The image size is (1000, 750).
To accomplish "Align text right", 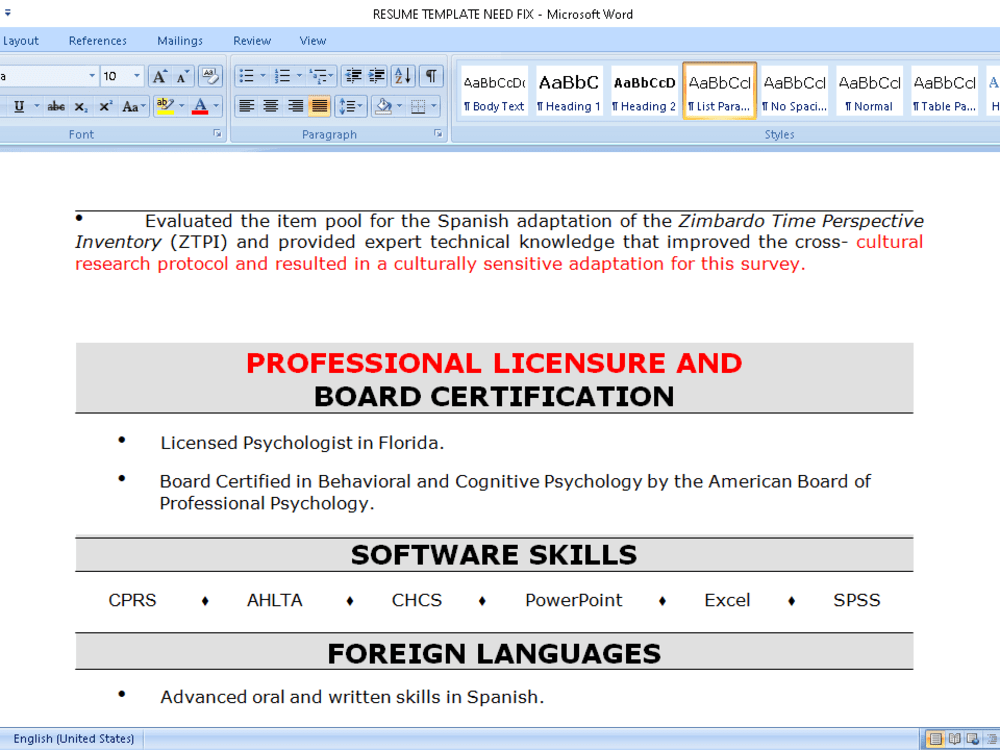I will coord(295,107).
